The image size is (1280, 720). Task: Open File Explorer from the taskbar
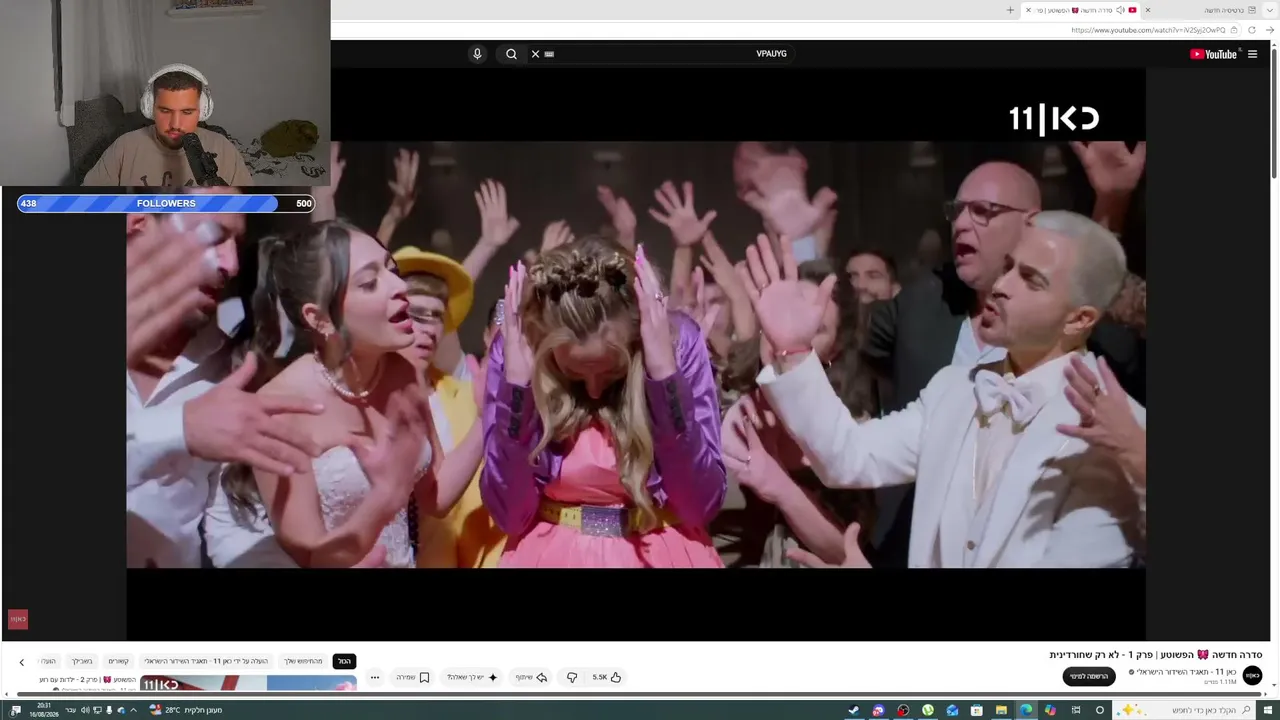1001,710
